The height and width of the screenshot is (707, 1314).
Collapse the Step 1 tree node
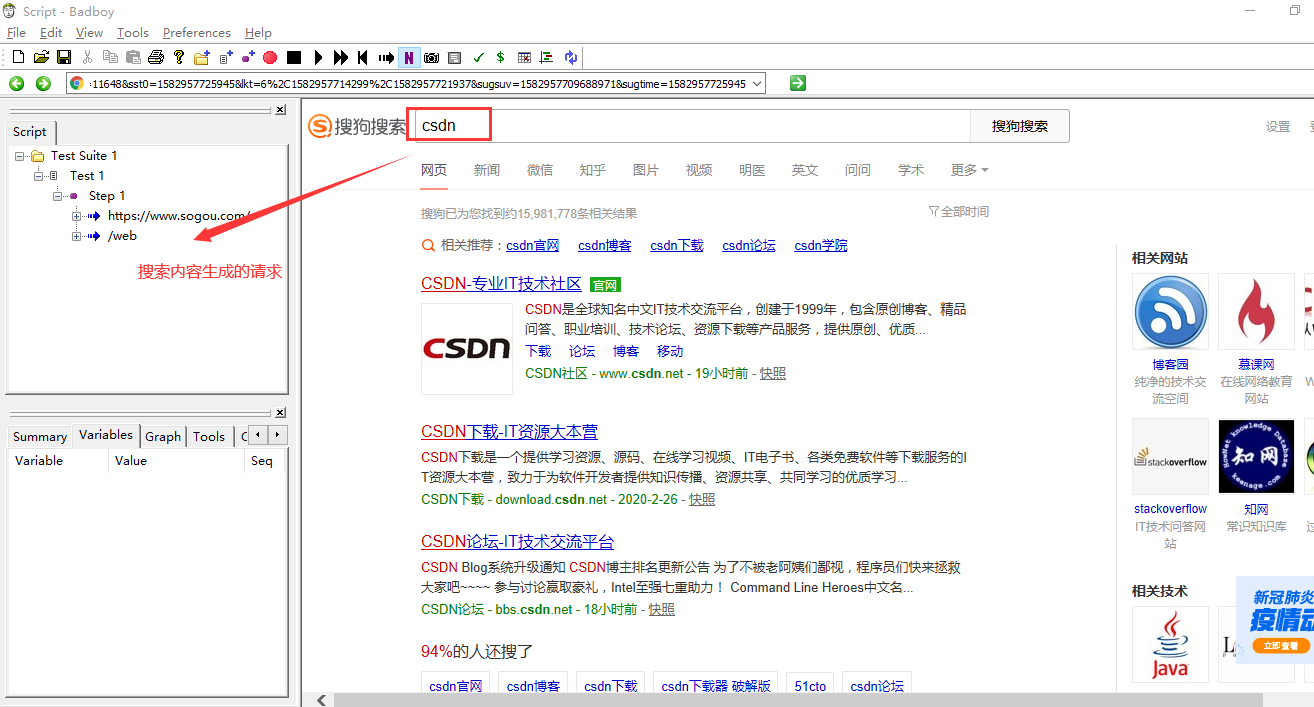coord(58,196)
